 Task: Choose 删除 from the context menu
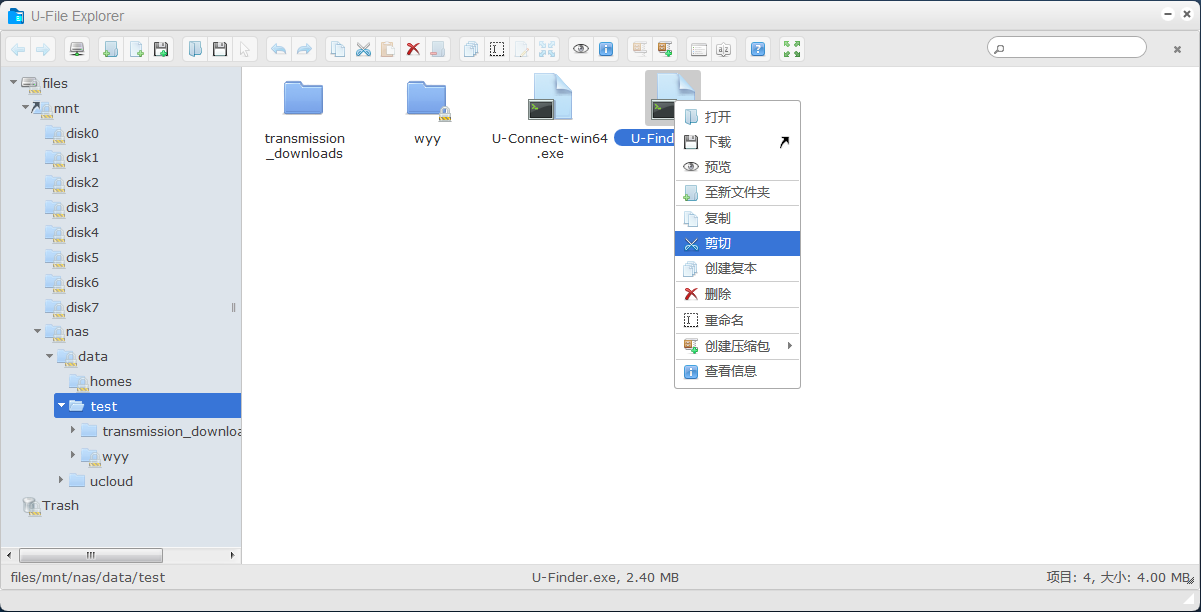point(717,294)
